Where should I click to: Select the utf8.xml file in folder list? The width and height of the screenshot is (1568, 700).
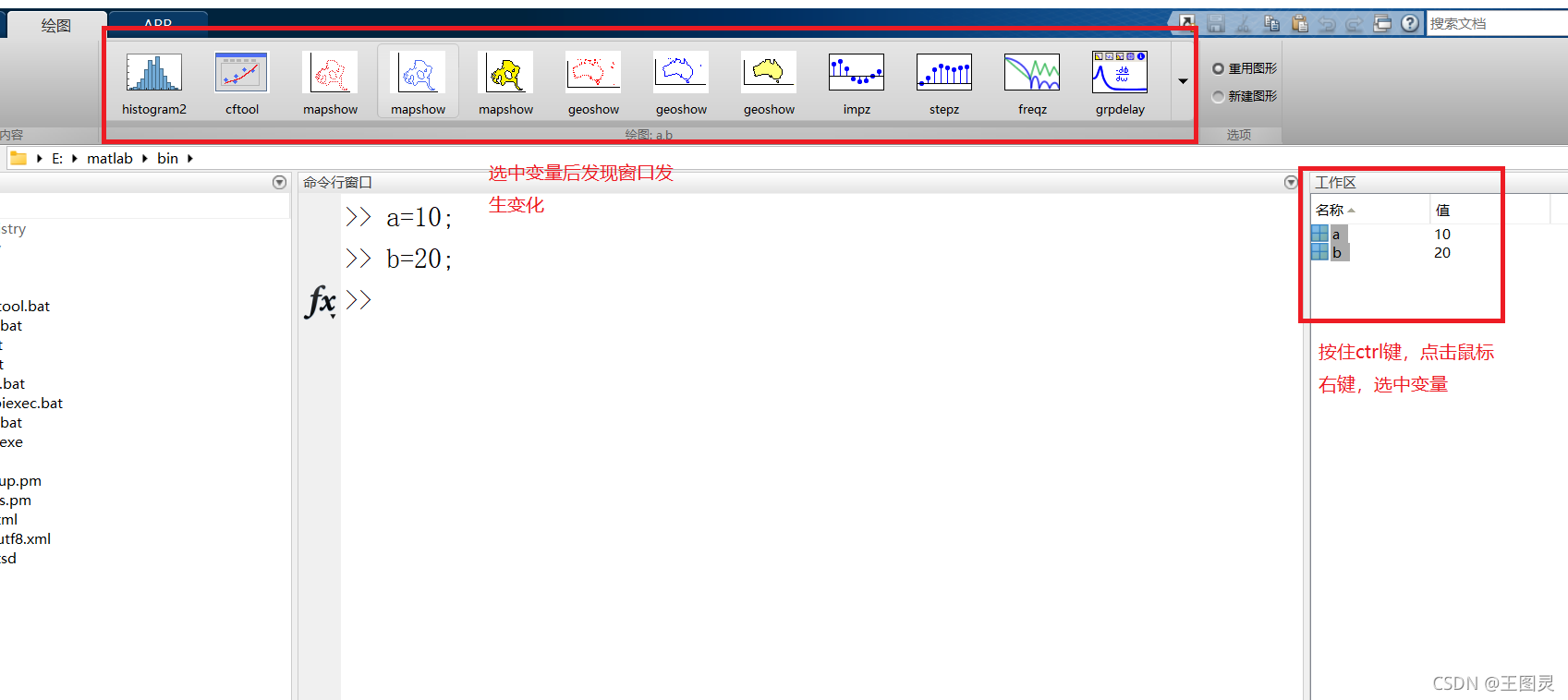tap(26, 539)
